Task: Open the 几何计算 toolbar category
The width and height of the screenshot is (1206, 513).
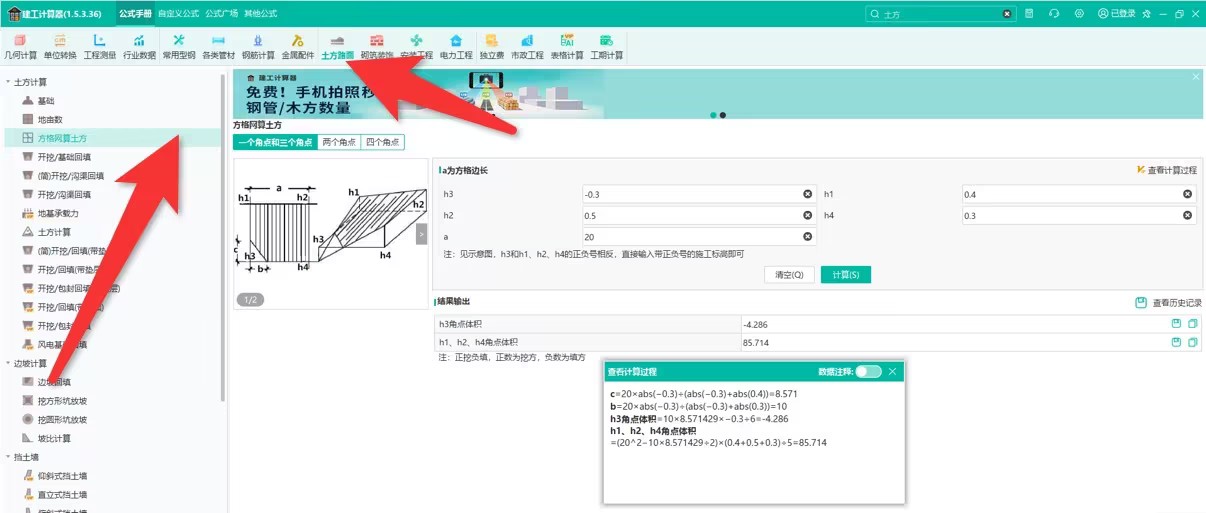Action: (20, 46)
